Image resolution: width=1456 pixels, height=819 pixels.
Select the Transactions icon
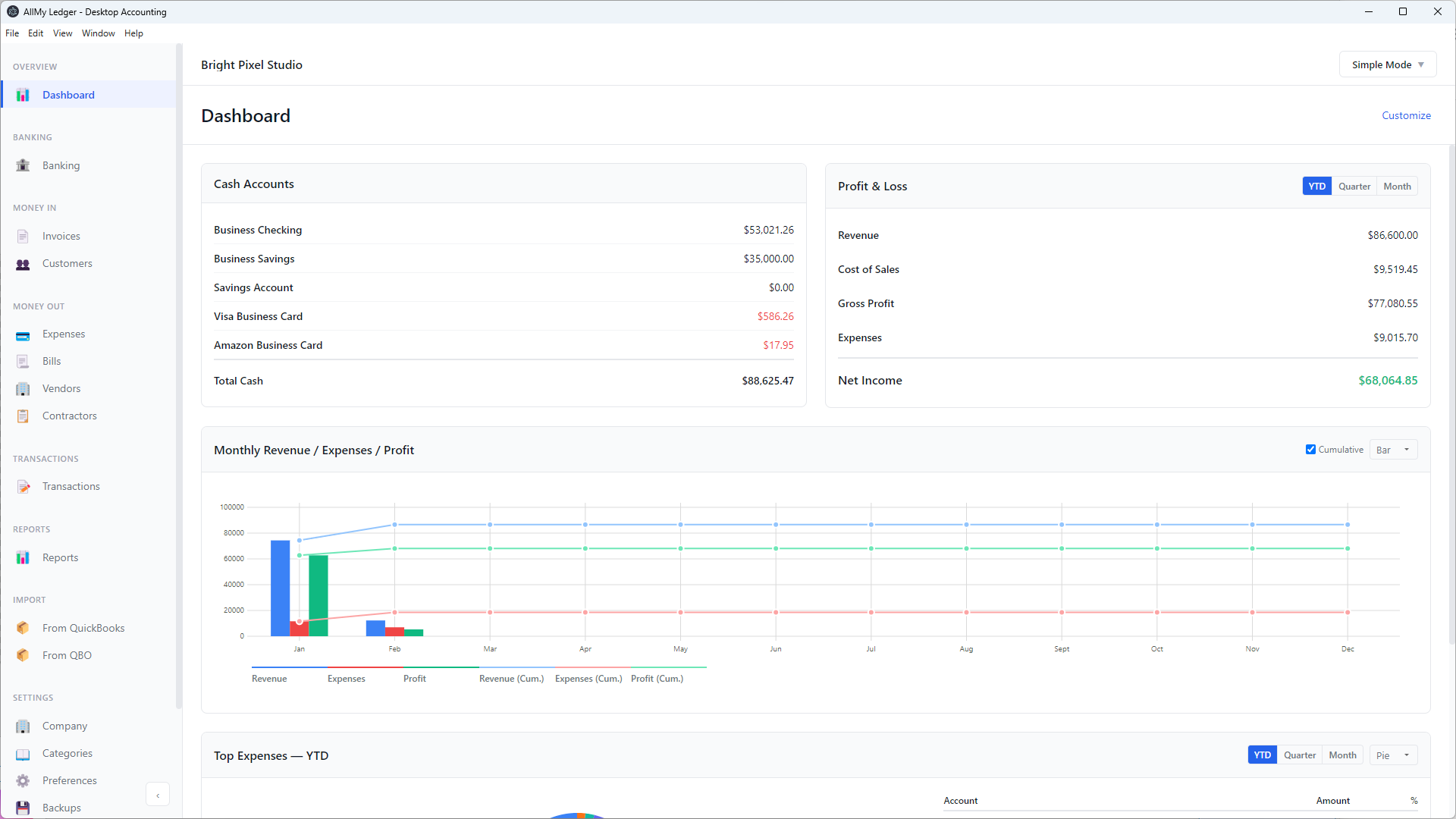23,486
